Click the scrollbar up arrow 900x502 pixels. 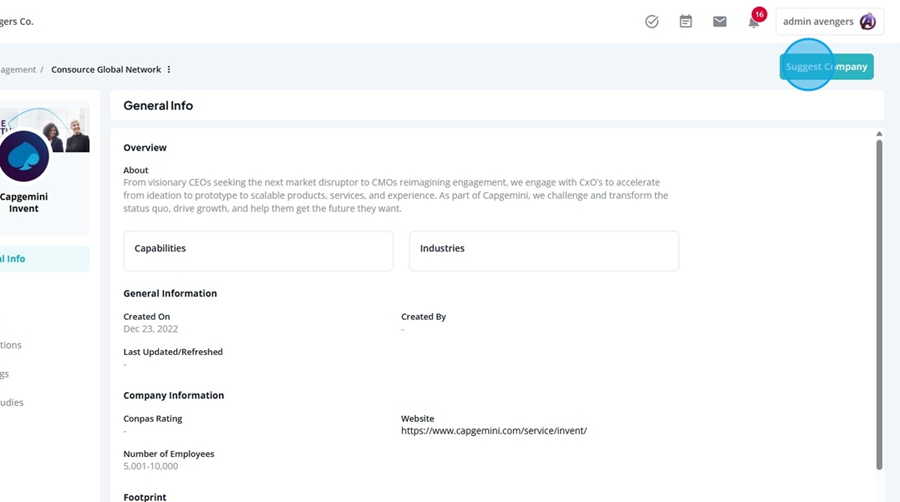[879, 134]
